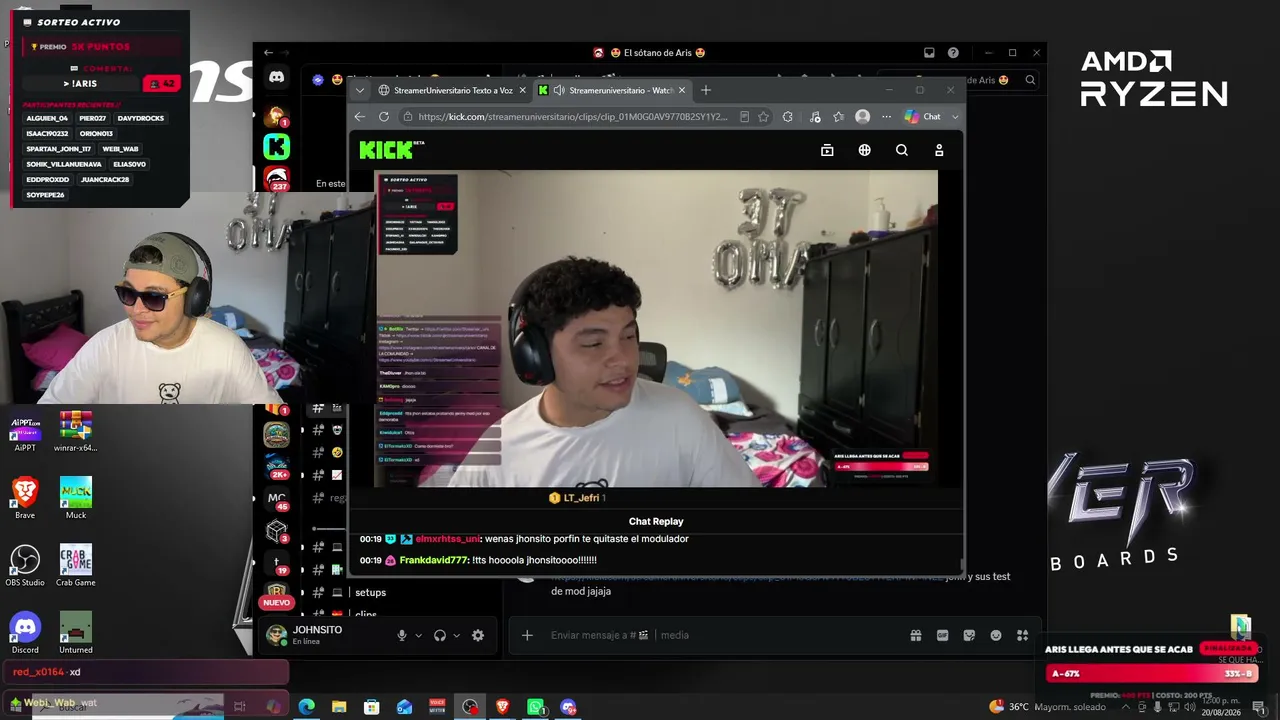Viewport: 1280px width, 720px height.
Task: Launch Unturned desktop shortcut
Action: click(x=76, y=632)
